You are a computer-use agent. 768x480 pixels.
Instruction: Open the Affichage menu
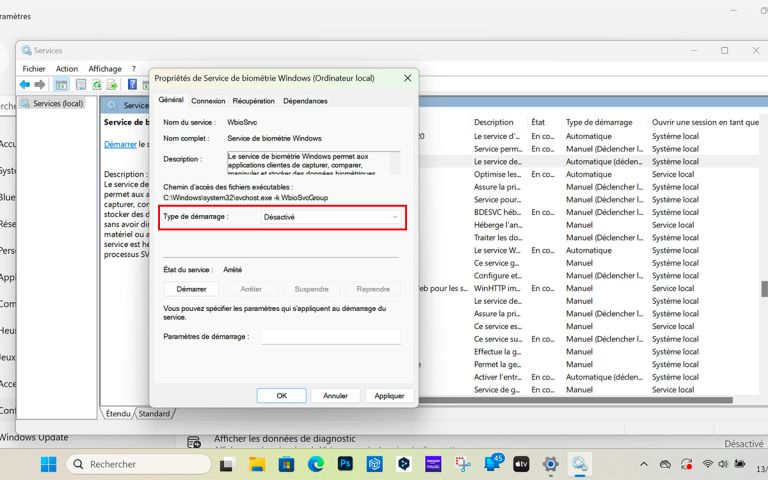[x=105, y=69]
